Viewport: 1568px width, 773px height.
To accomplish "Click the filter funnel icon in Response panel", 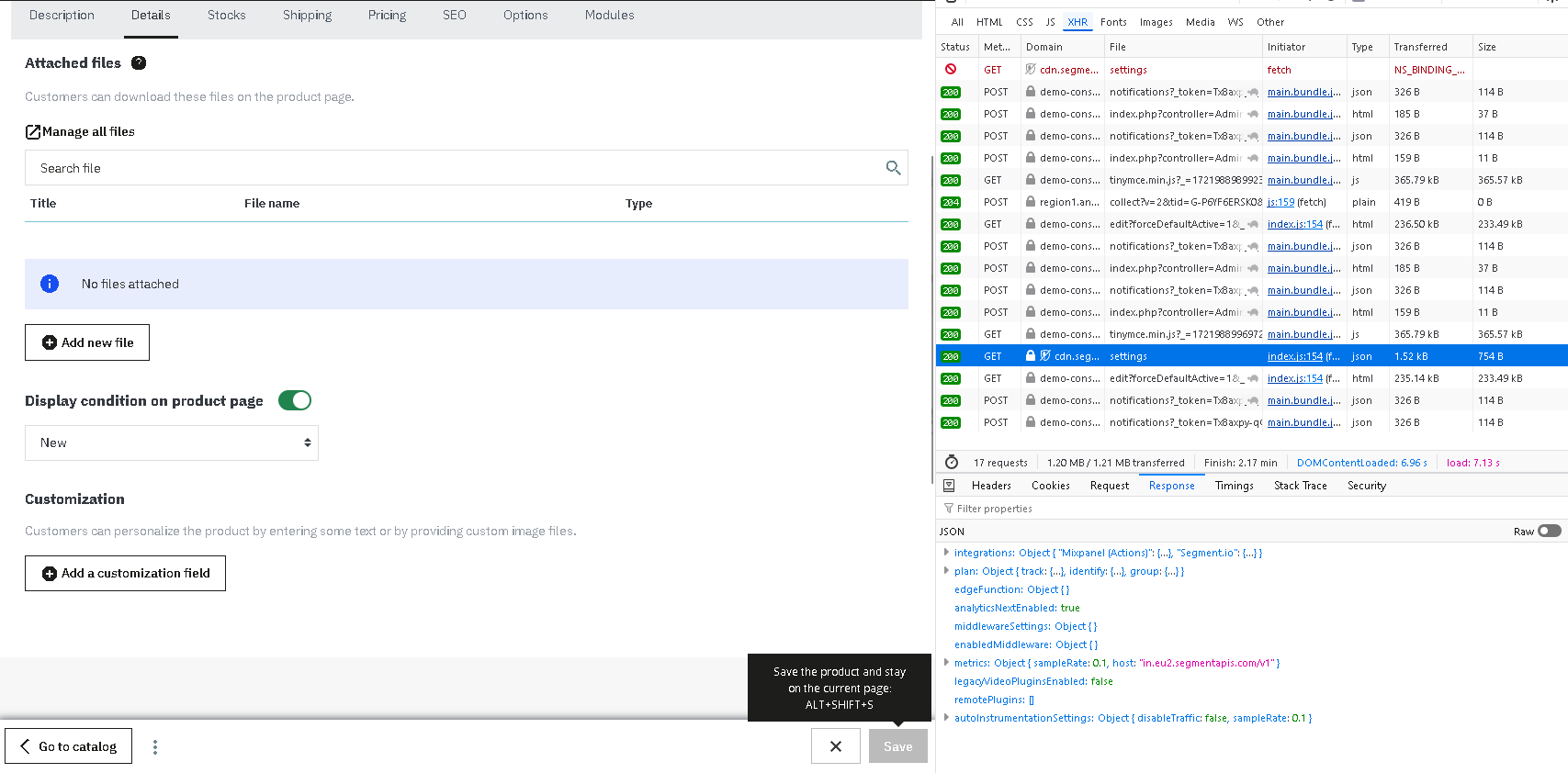I will pyautogui.click(x=948, y=509).
